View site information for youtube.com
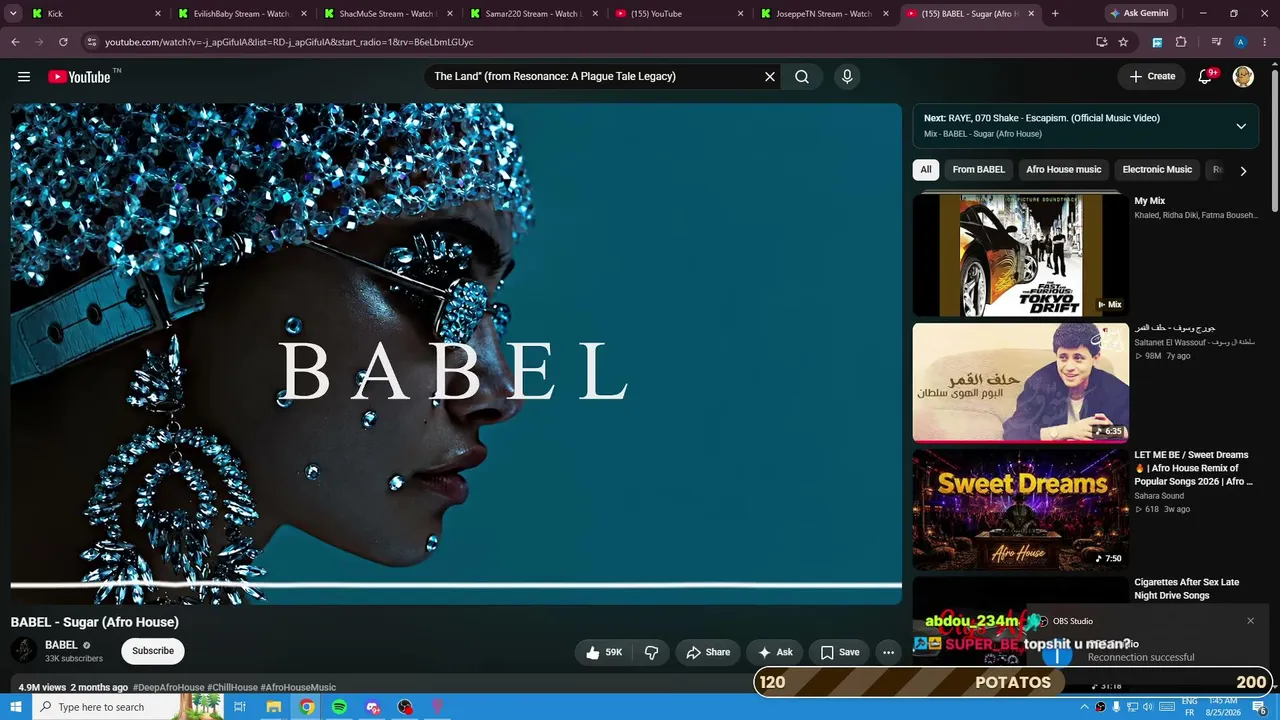This screenshot has height=720, width=1280. pyautogui.click(x=91, y=42)
